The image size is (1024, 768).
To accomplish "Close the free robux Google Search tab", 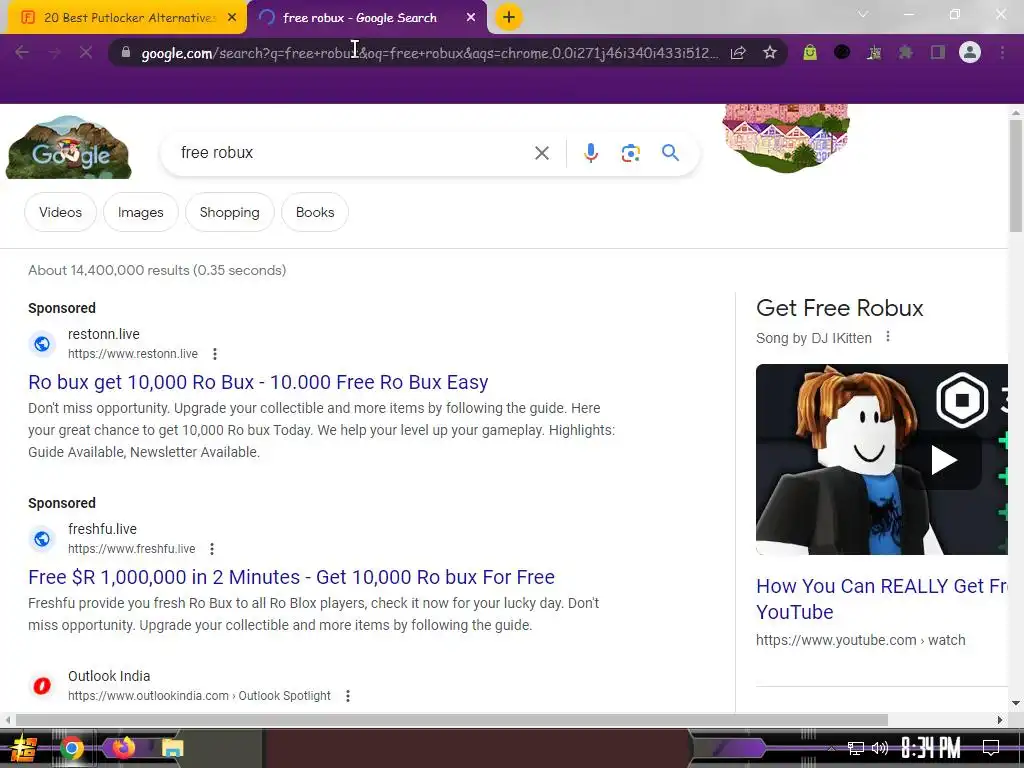I will tap(471, 18).
